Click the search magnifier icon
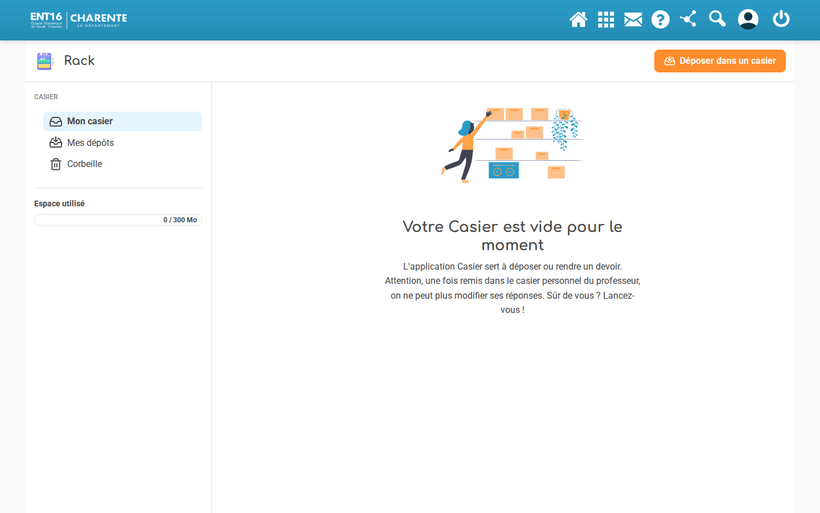 [x=717, y=19]
